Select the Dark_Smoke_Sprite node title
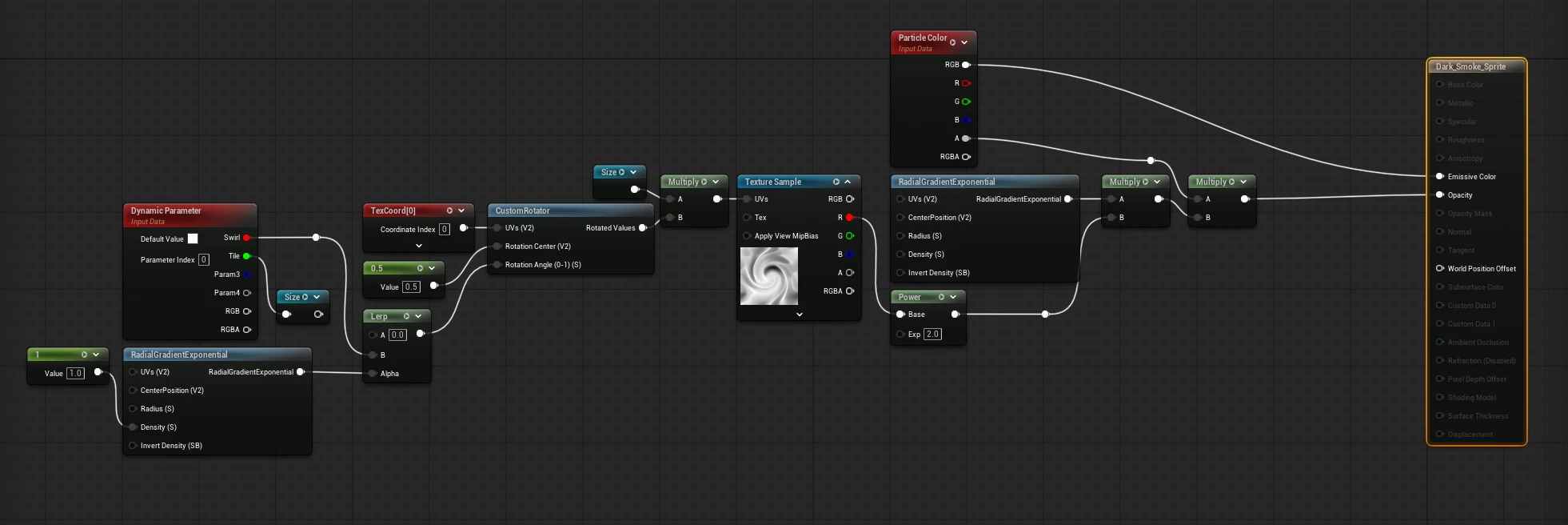Image resolution: width=1568 pixels, height=525 pixels. (1470, 66)
